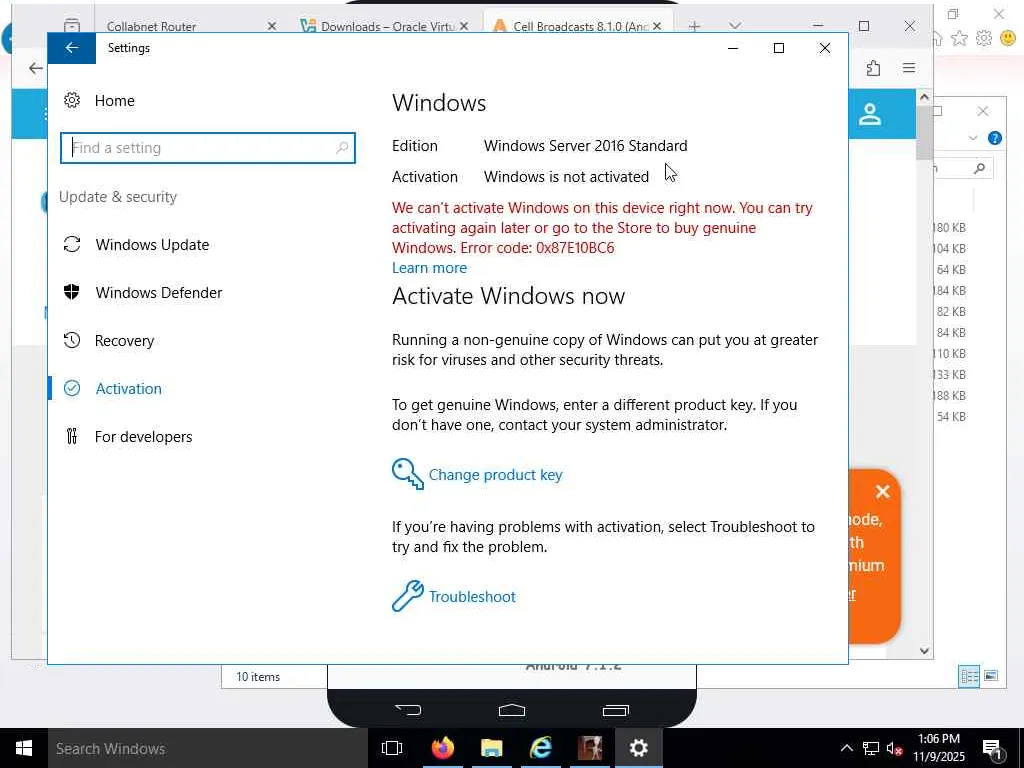Screen dimensions: 1024x768
Task: Click the Android emulator back button
Action: click(408, 710)
